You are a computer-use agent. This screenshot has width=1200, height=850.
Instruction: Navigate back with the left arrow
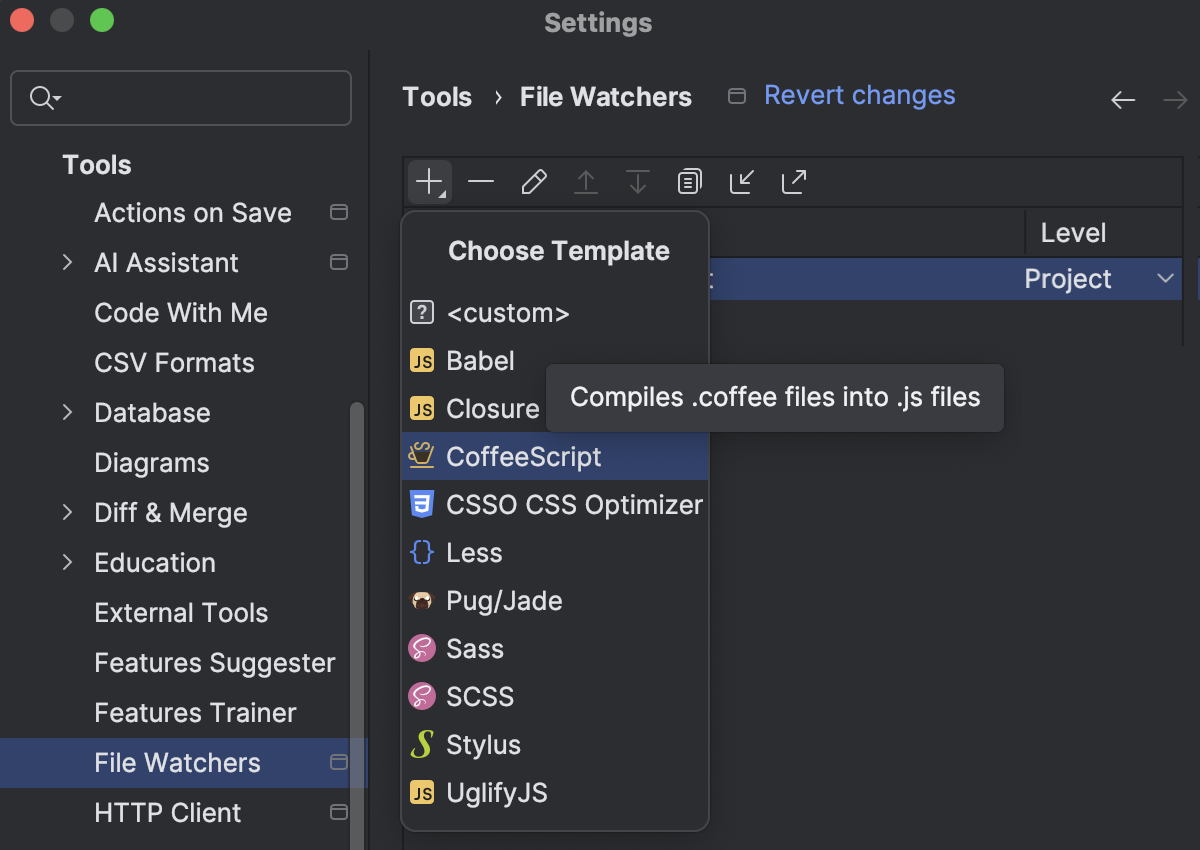point(1123,99)
